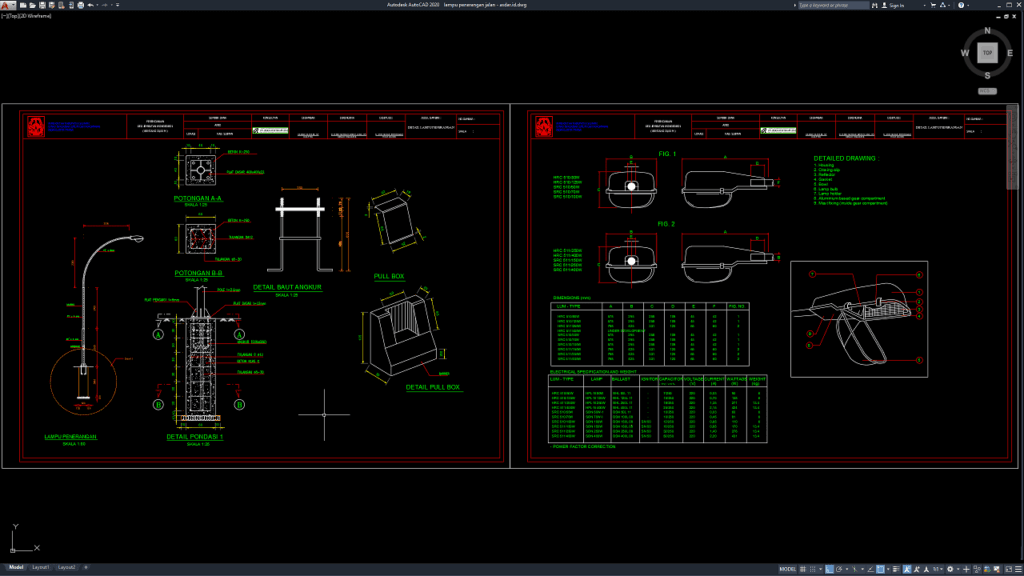This screenshot has width=1024, height=576.
Task: Click the keyword search field in the title bar
Action: point(835,5)
